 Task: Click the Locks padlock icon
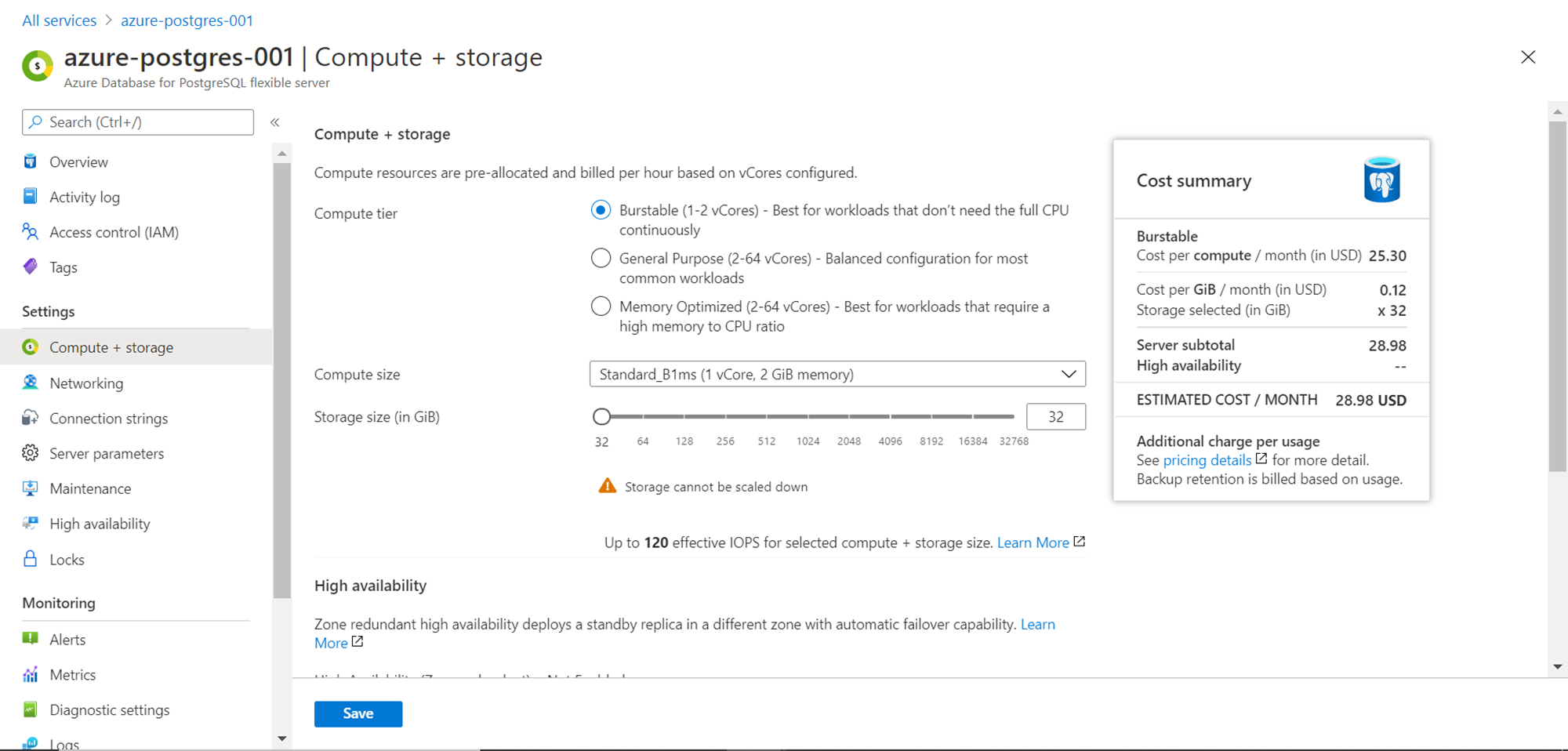31,559
